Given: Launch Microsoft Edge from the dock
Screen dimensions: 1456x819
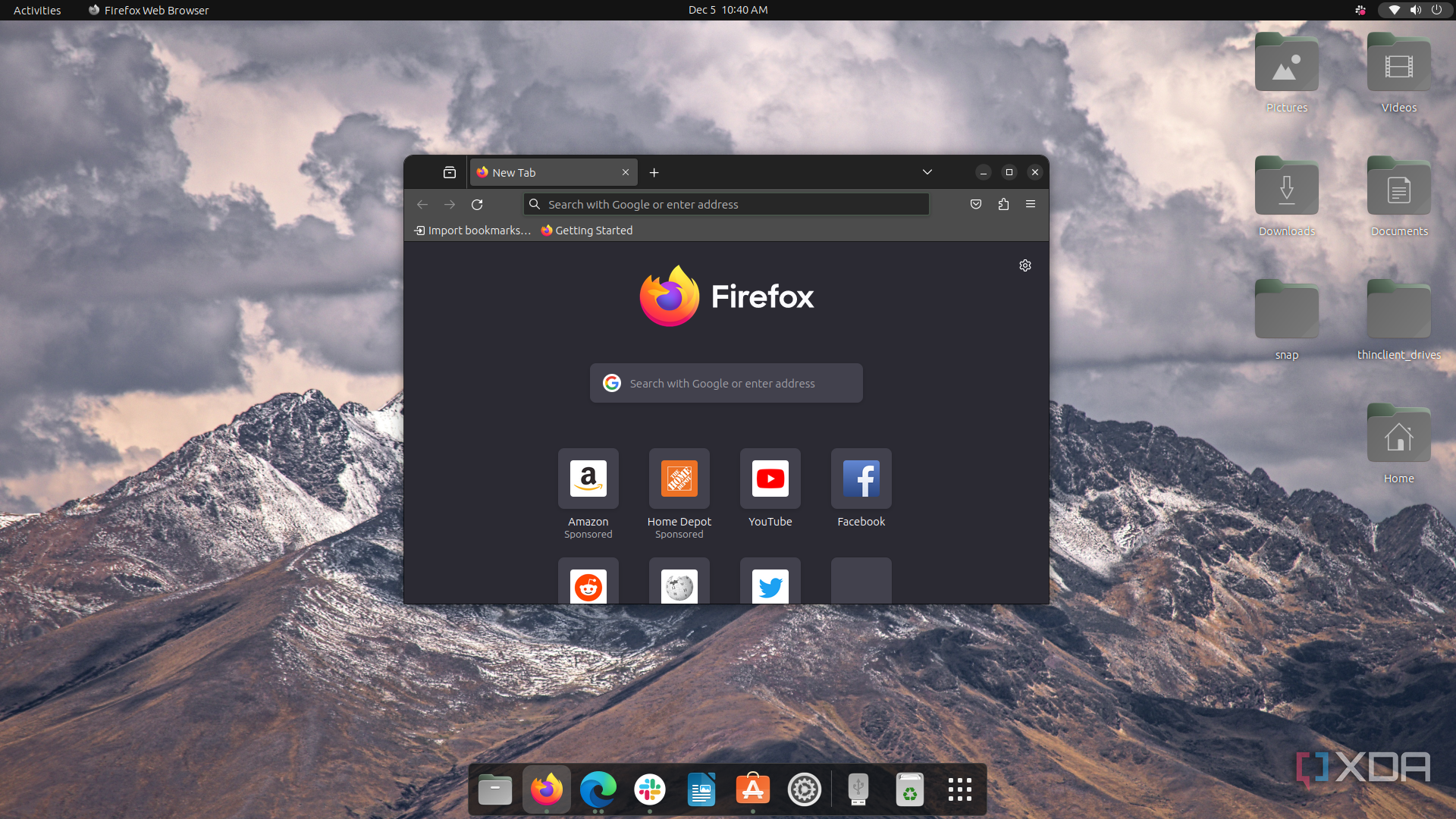Looking at the screenshot, I should point(598,790).
